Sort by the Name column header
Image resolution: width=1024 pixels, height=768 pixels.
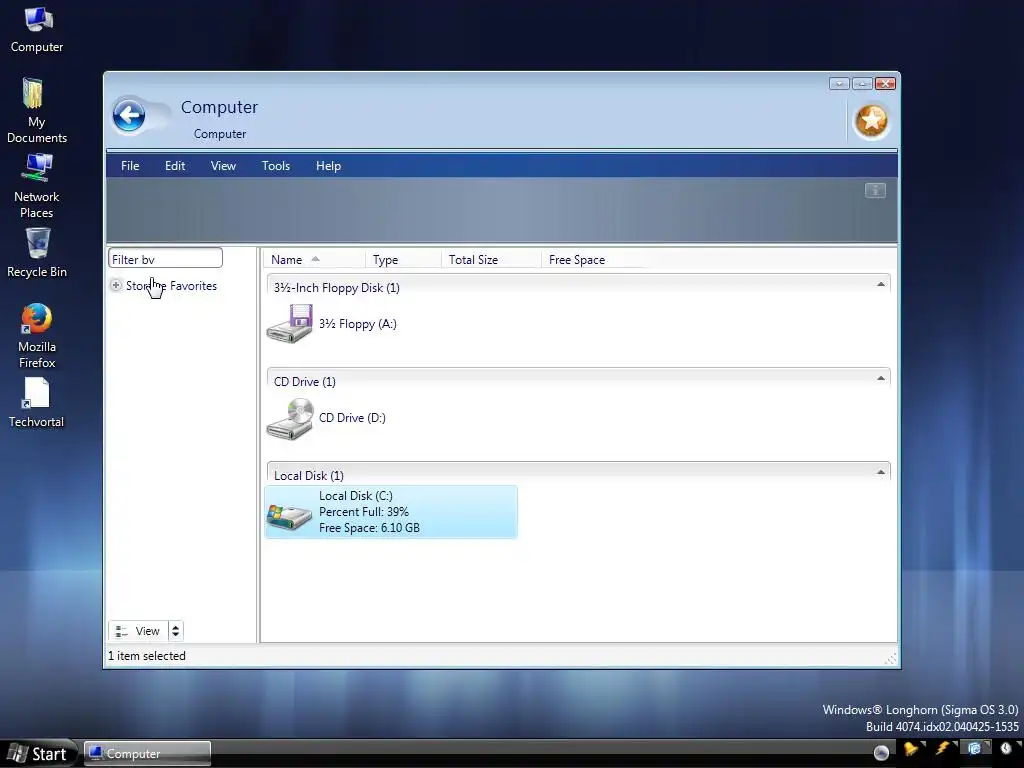click(x=314, y=260)
